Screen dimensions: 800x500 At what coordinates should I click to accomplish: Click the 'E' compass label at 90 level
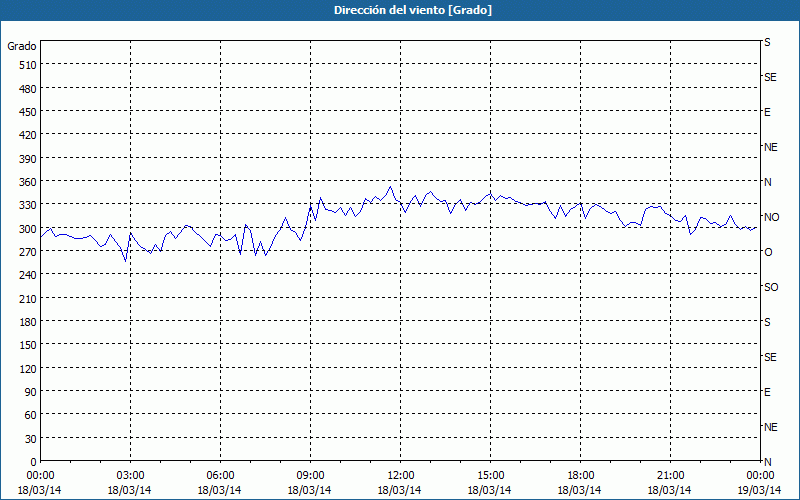(x=767, y=392)
